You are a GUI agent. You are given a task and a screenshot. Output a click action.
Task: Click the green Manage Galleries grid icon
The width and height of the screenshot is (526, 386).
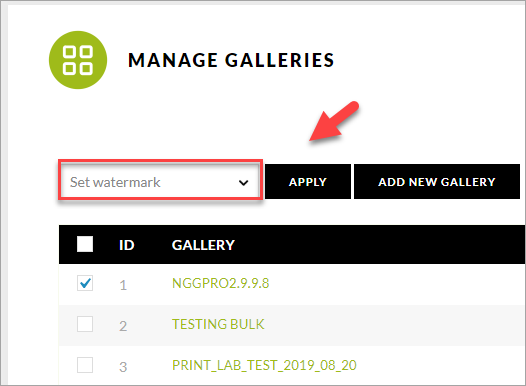78,60
